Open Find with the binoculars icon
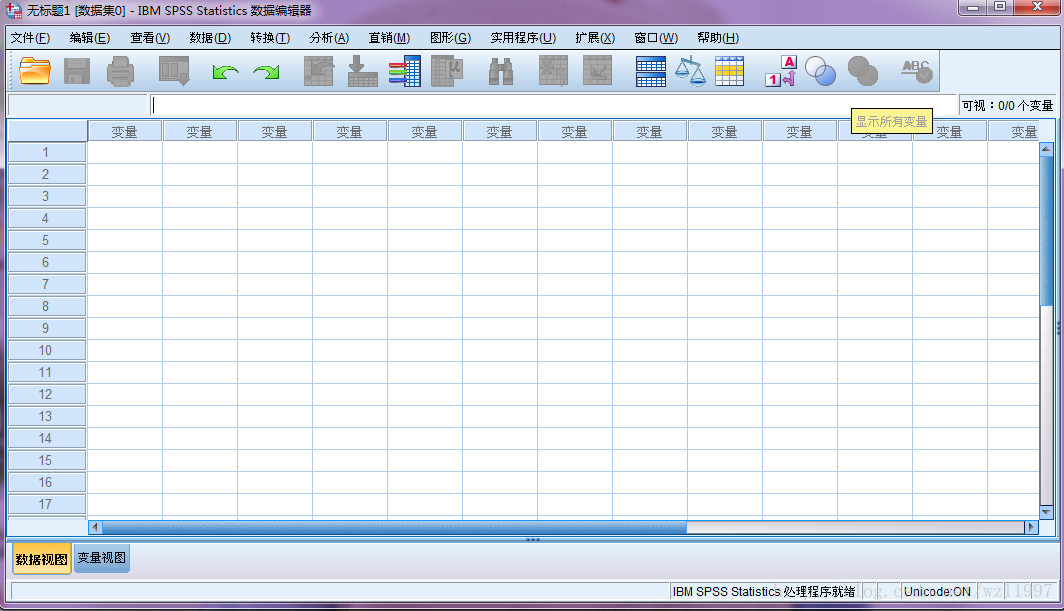 click(501, 71)
